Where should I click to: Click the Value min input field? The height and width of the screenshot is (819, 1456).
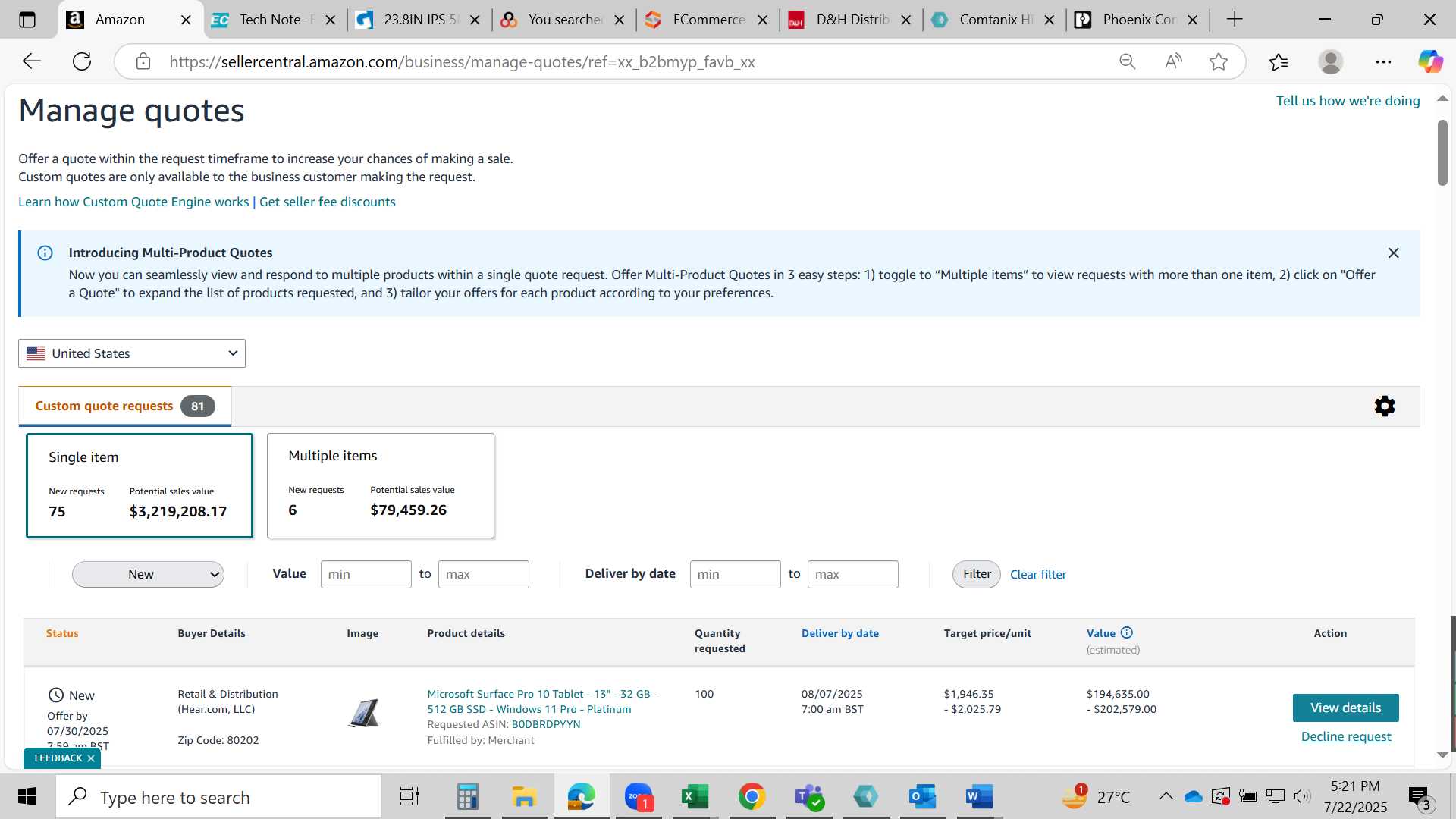(366, 575)
